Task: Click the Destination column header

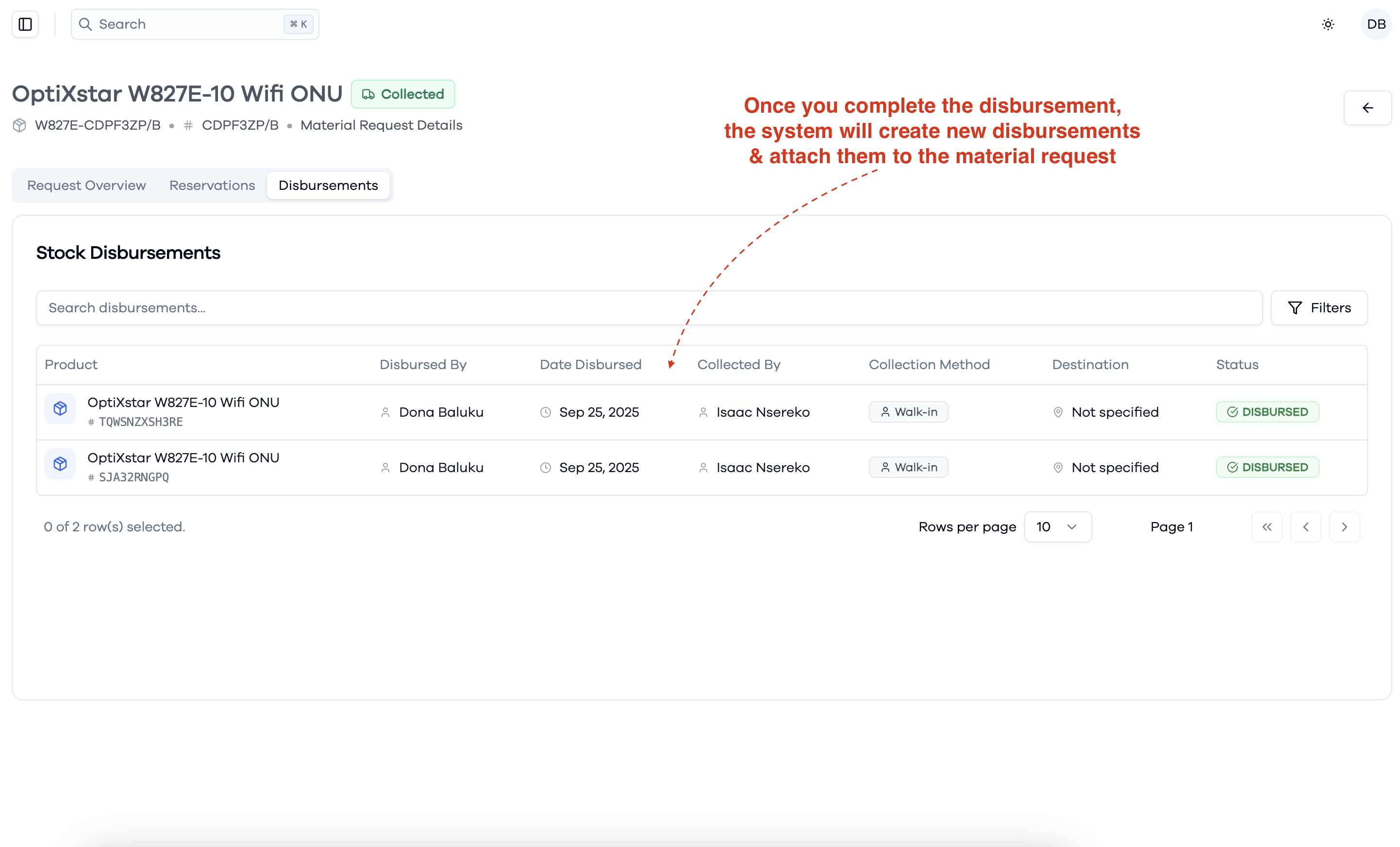Action: [1090, 364]
